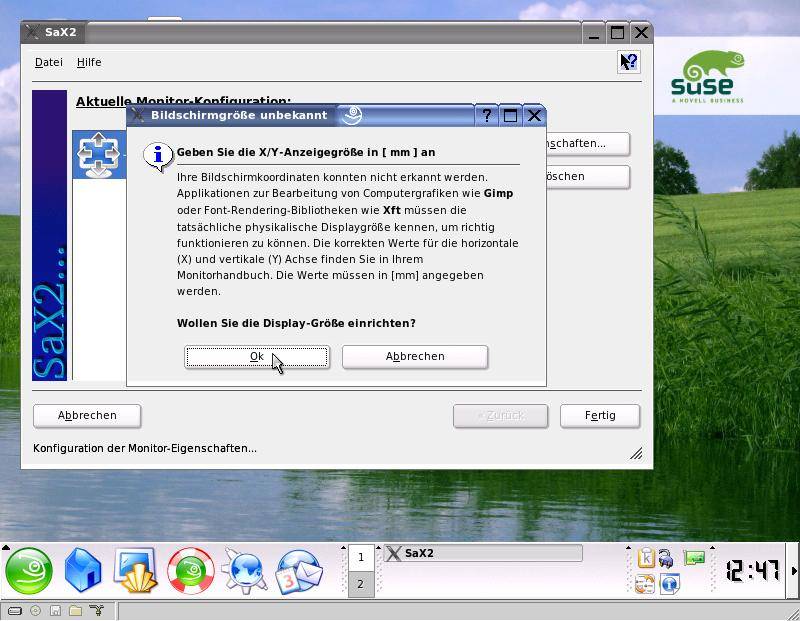Launch the Konqueror web browser globe icon
The width and height of the screenshot is (800, 621).
point(245,570)
